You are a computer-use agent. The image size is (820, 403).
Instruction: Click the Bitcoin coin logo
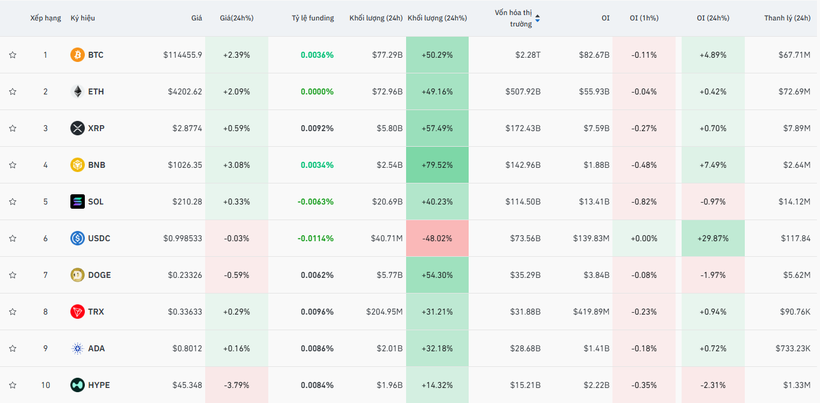click(77, 55)
